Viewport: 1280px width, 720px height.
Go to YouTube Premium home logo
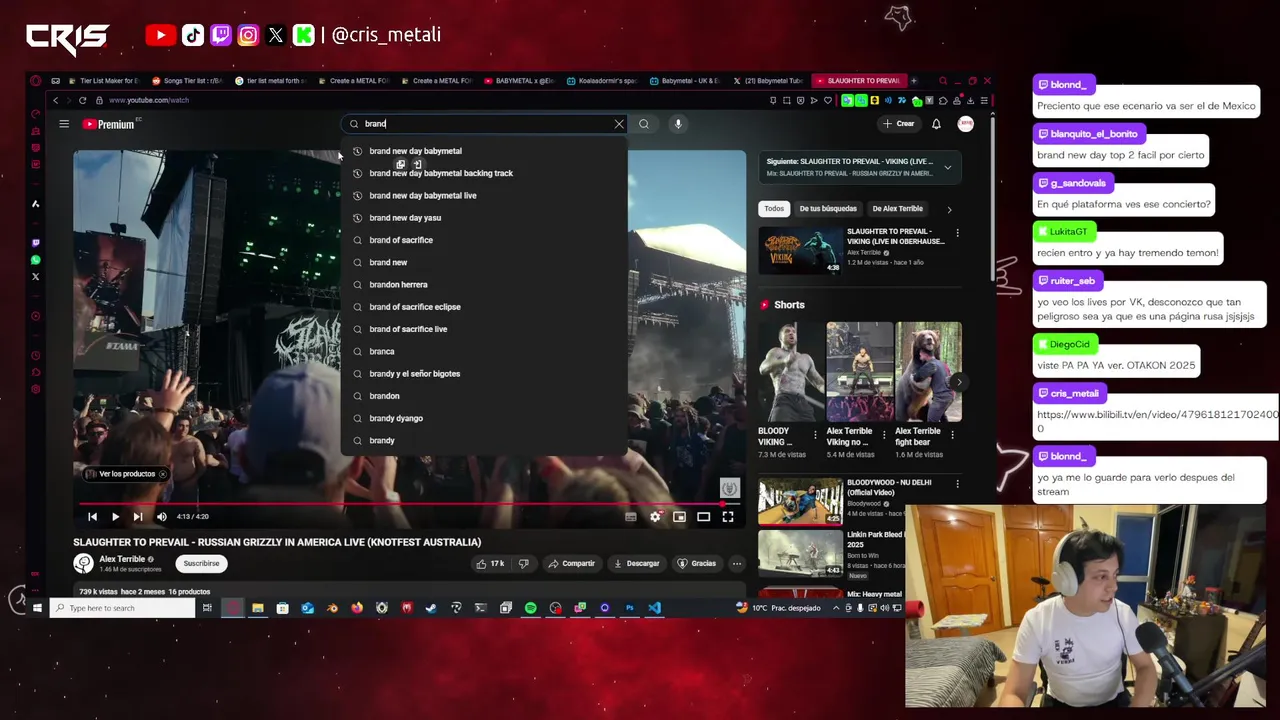[110, 124]
